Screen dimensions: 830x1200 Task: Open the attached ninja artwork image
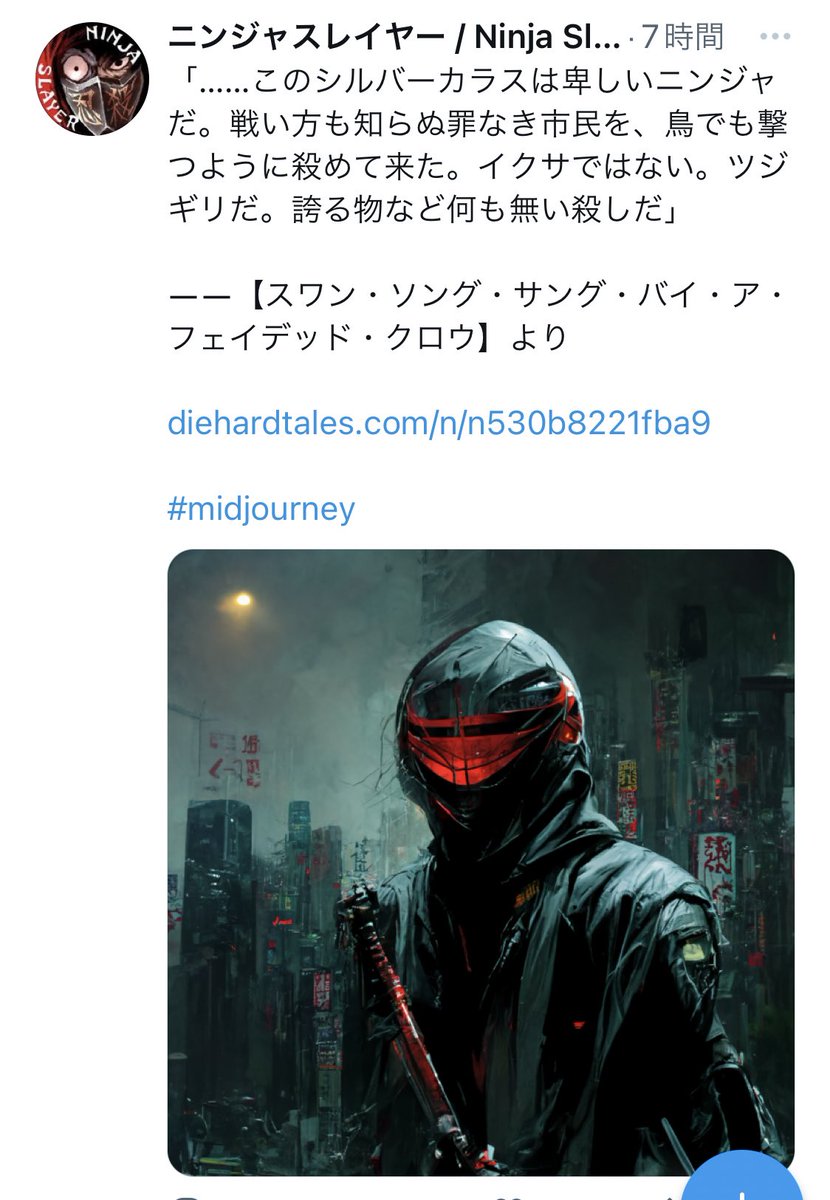(x=481, y=862)
